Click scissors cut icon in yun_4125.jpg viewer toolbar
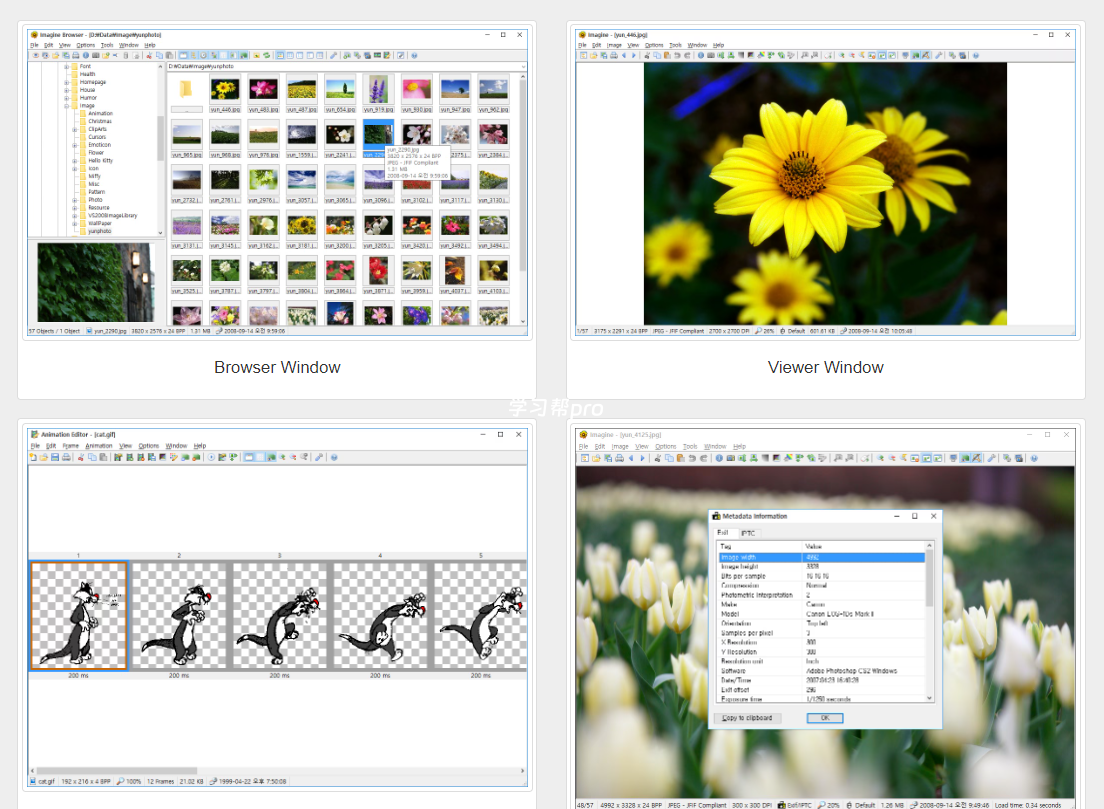This screenshot has height=809, width=1104. (x=658, y=458)
